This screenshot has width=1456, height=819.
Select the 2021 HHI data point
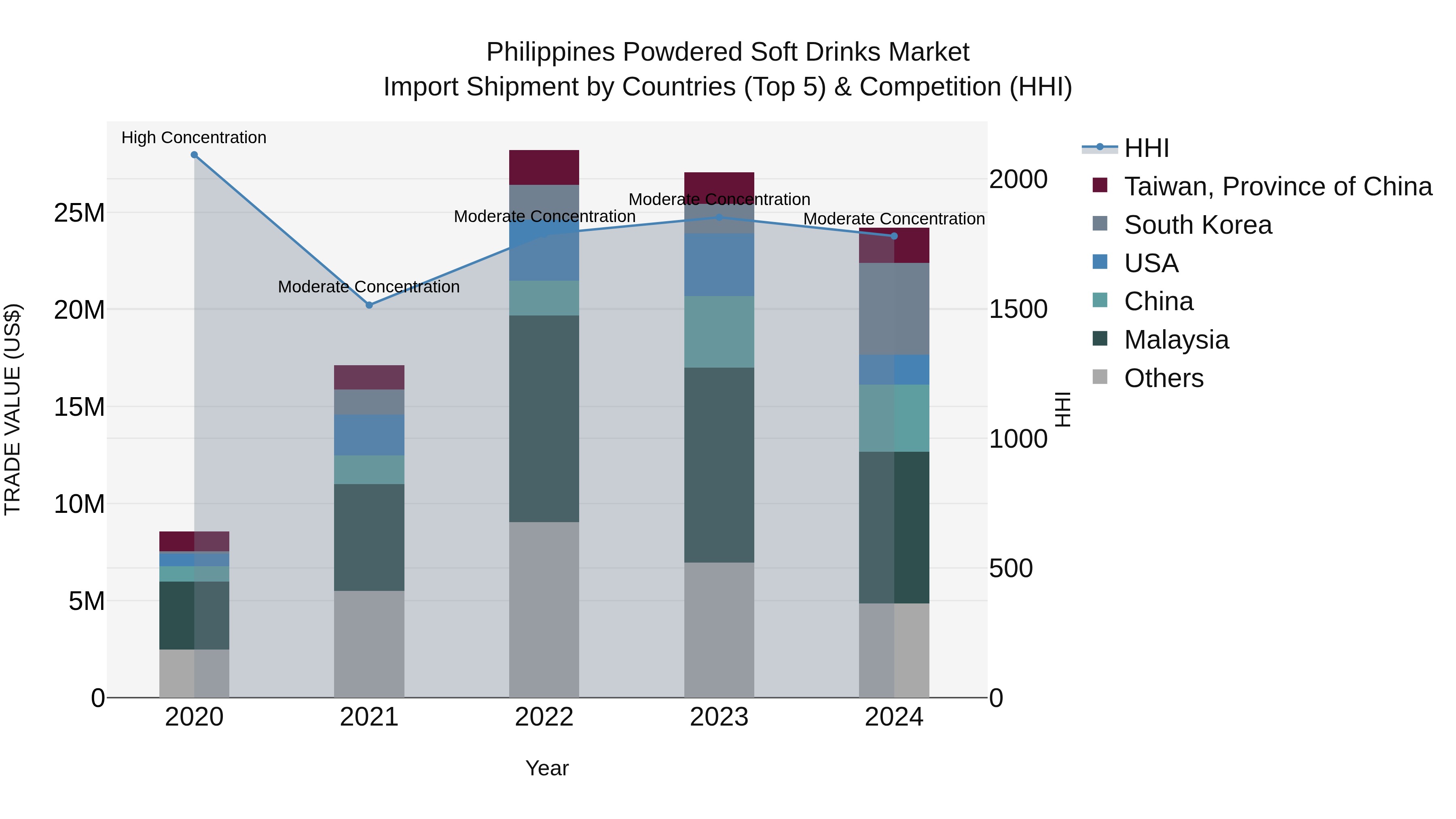pos(369,305)
